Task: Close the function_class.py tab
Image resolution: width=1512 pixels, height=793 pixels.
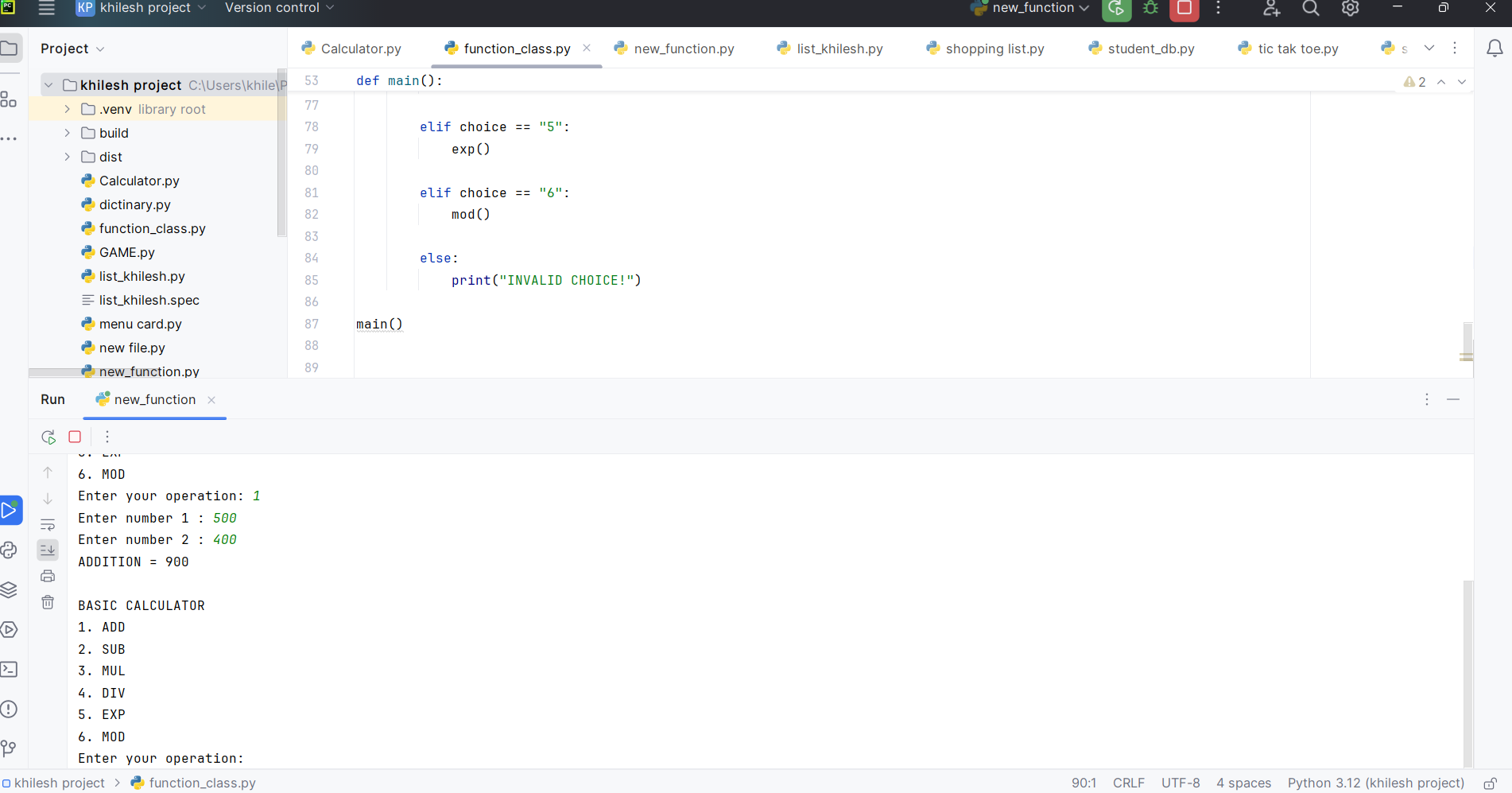Action: 587,48
